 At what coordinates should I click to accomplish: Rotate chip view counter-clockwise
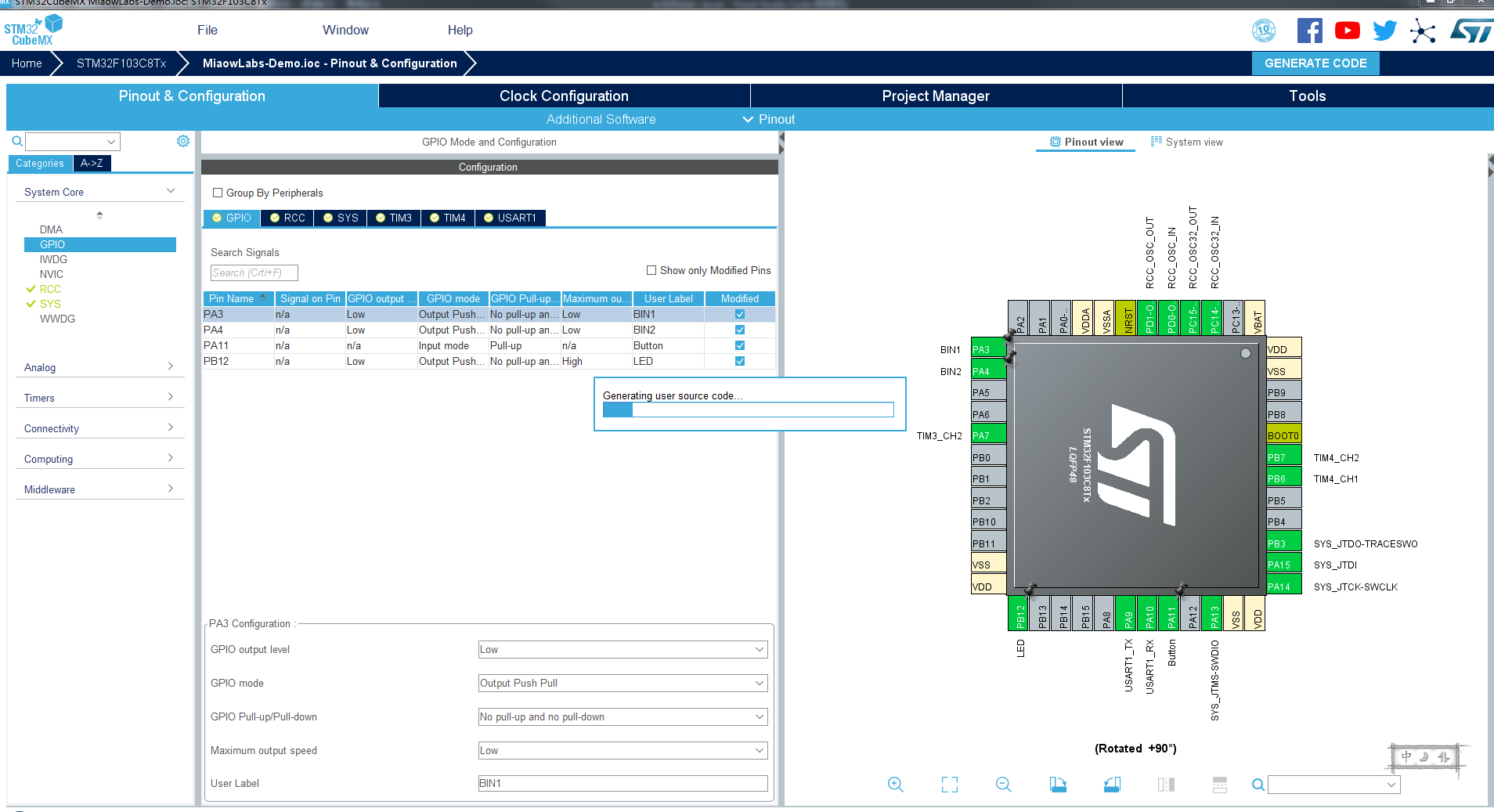coord(1112,784)
